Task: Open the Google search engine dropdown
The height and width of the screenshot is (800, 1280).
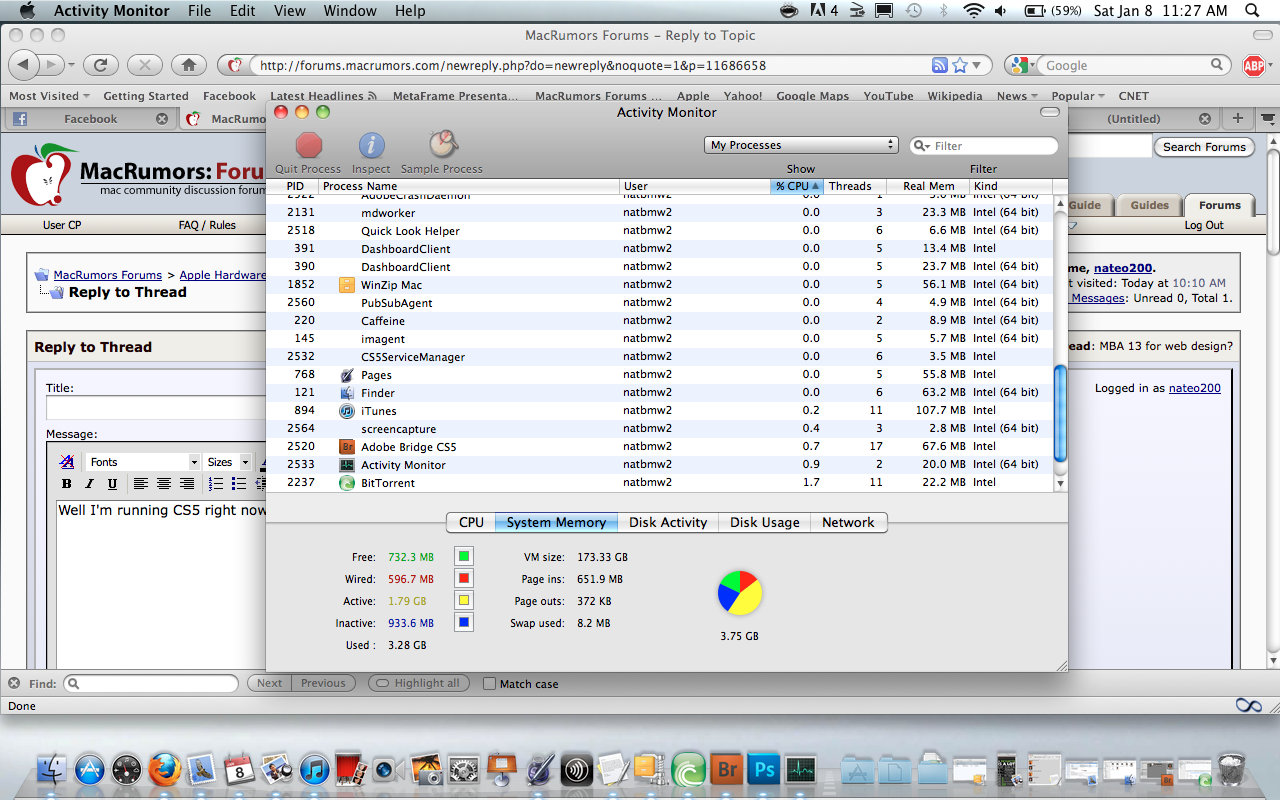Action: 1021,65
